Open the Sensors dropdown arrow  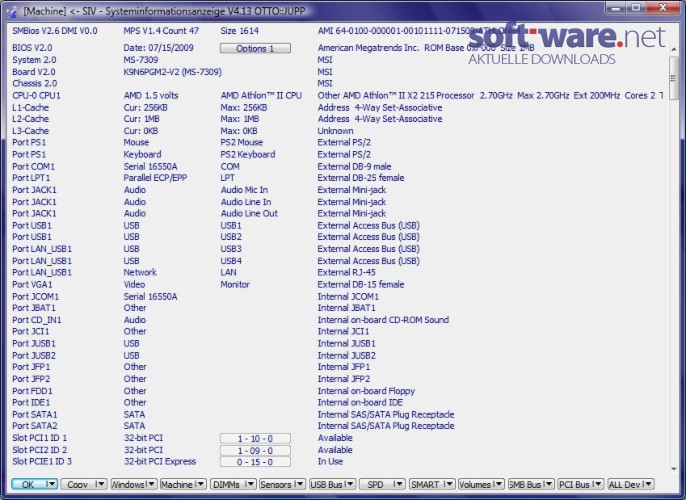tap(300, 484)
